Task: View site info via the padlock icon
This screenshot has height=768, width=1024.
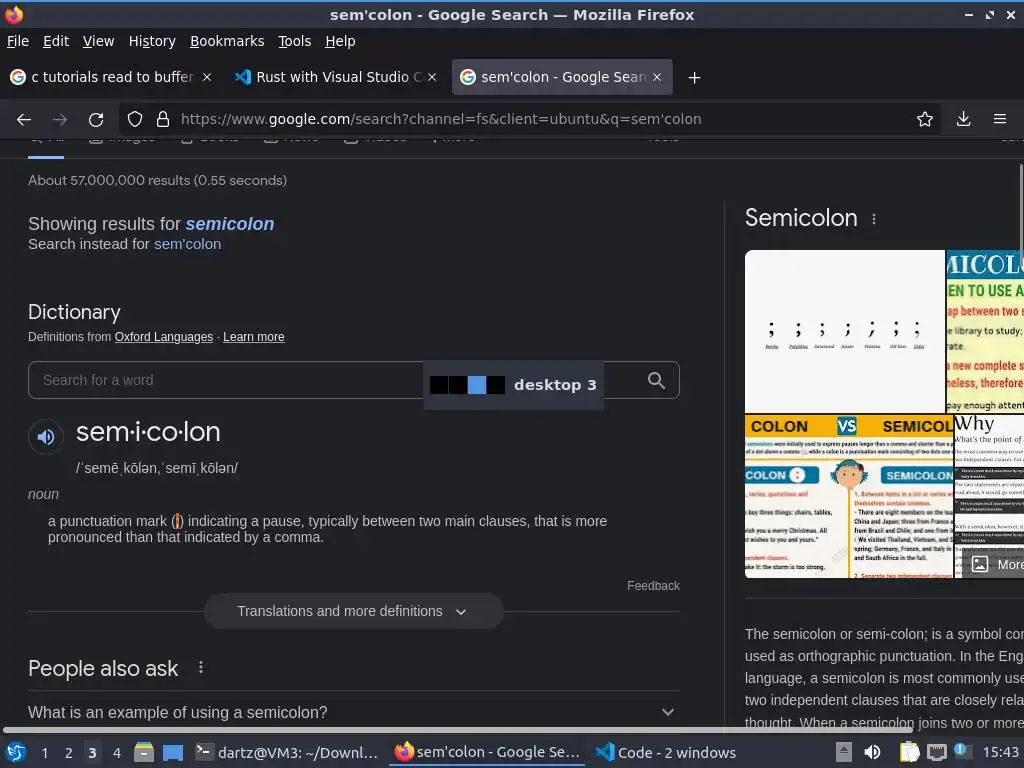Action: click(x=163, y=120)
